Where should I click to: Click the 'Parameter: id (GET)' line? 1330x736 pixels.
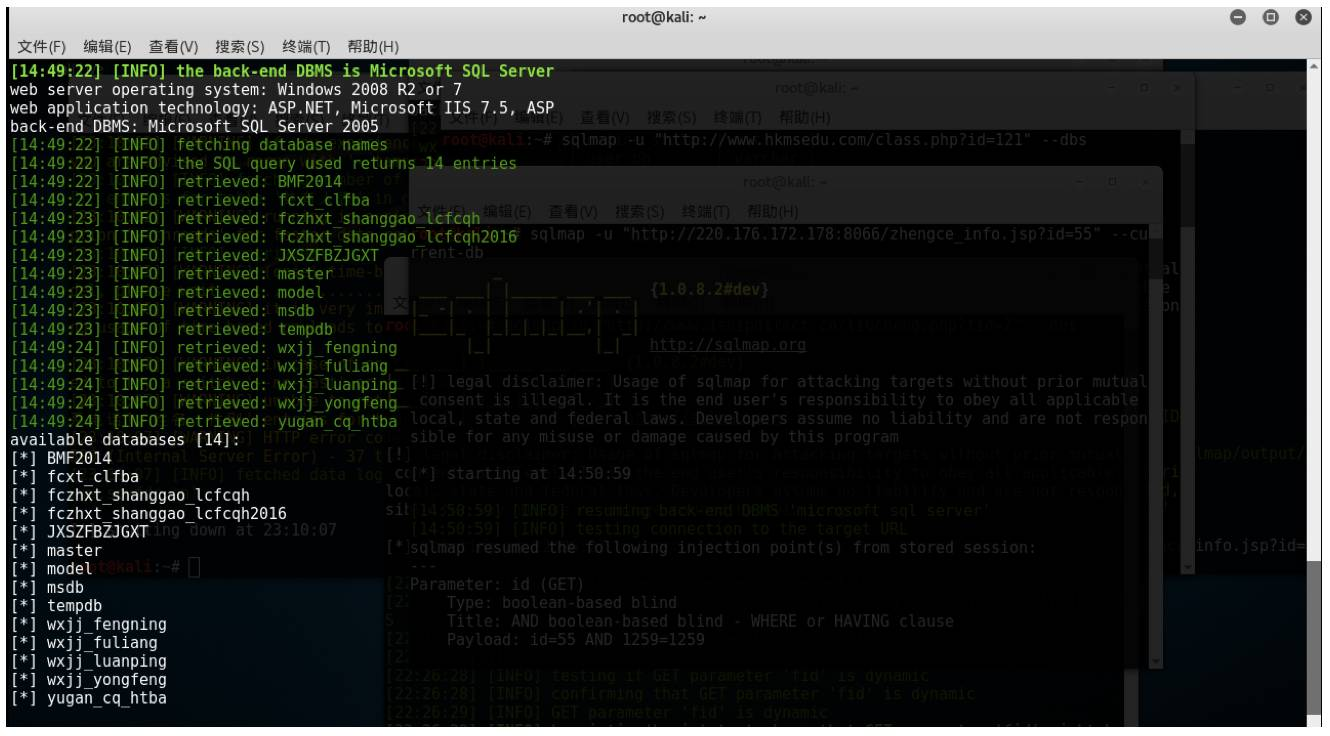tap(497, 584)
